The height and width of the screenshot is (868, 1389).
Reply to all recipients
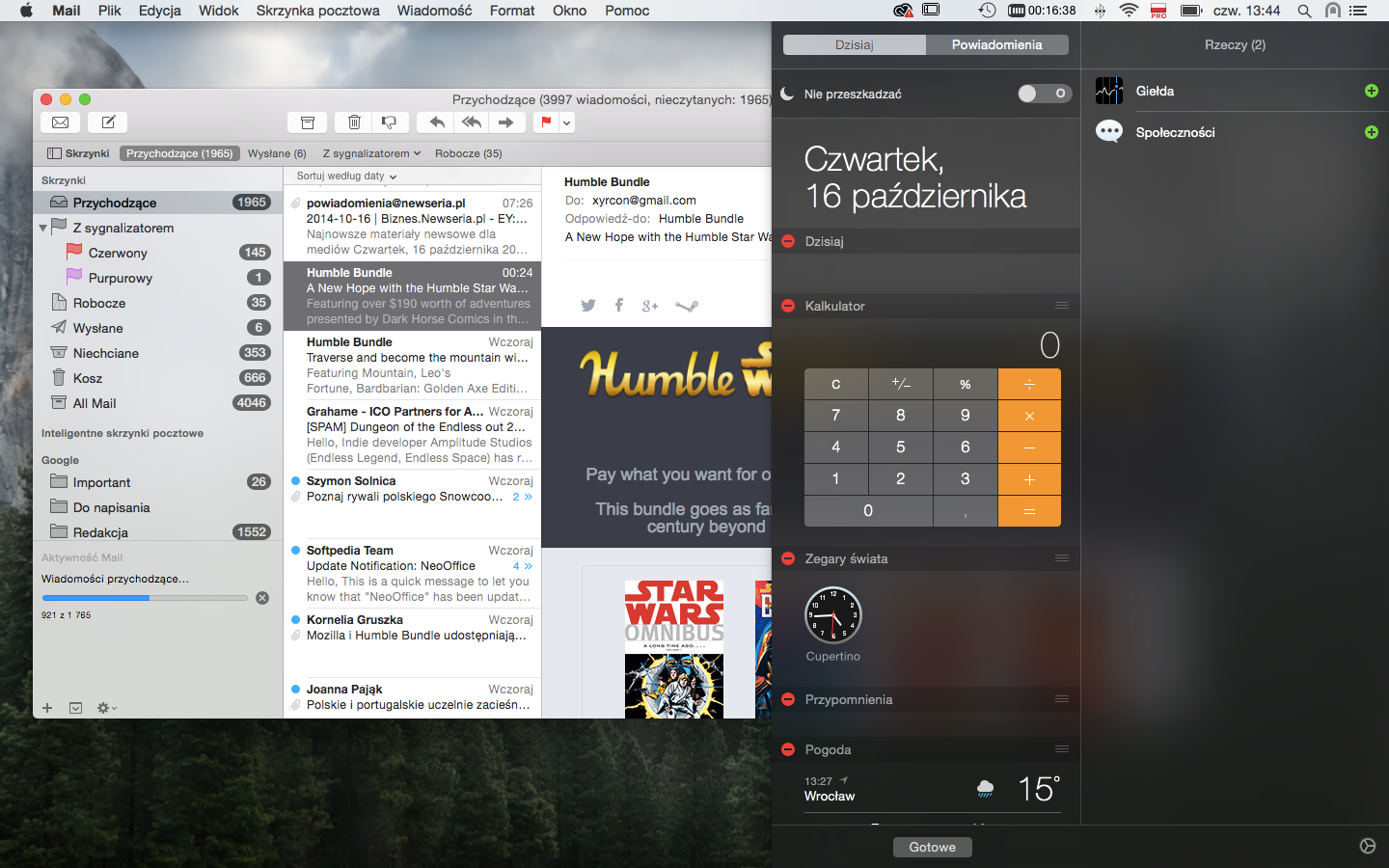click(x=472, y=122)
